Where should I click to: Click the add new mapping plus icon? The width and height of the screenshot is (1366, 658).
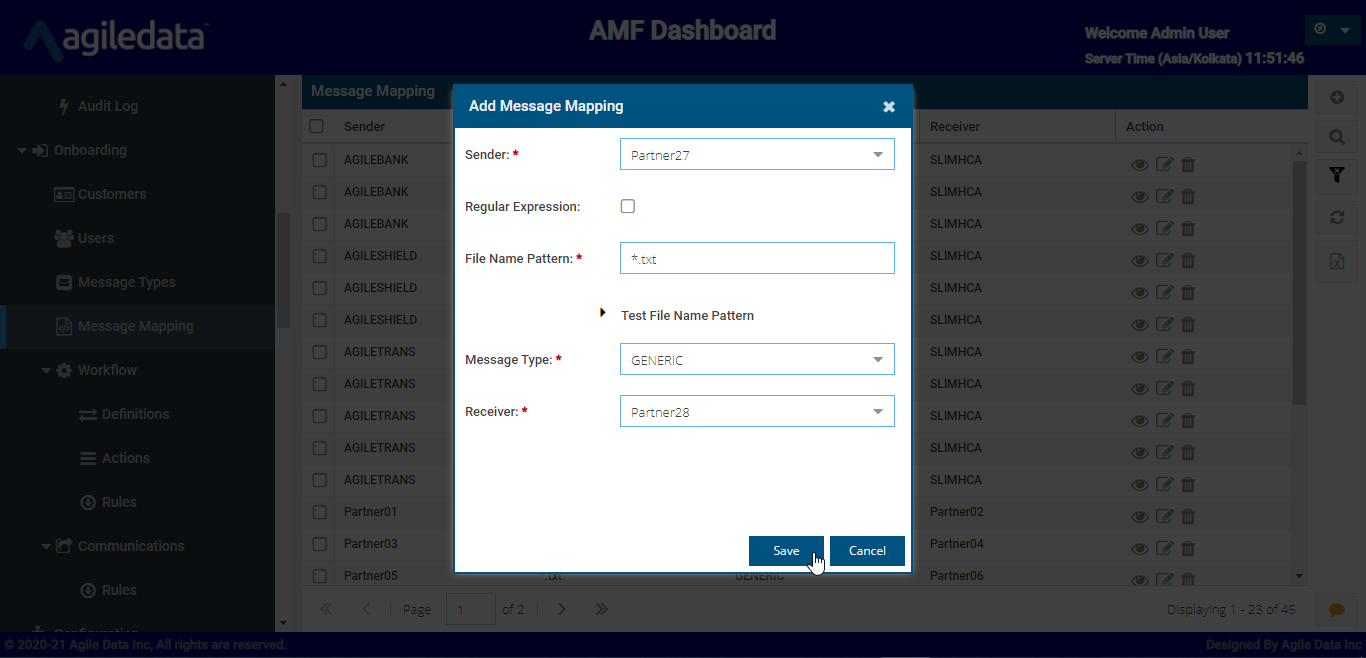[x=1336, y=98]
